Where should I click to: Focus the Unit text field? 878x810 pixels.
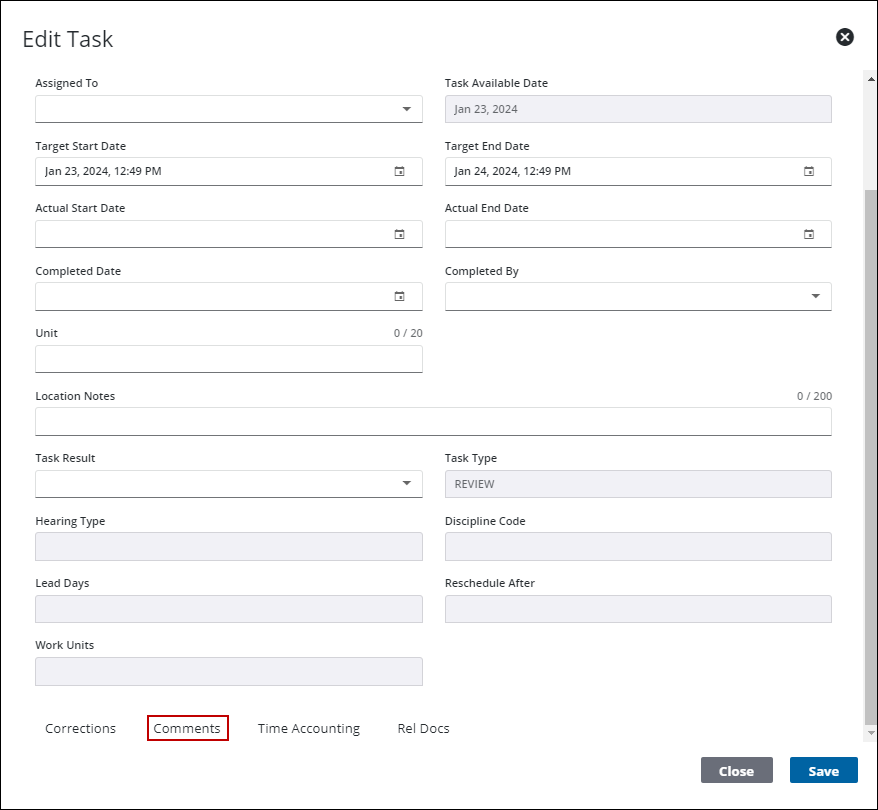[228, 359]
